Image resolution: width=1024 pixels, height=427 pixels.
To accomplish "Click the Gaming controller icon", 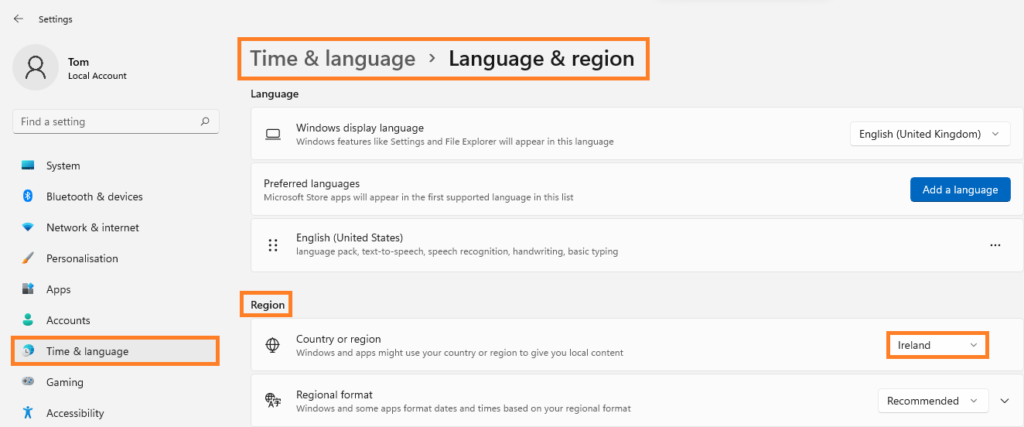I will (x=28, y=382).
